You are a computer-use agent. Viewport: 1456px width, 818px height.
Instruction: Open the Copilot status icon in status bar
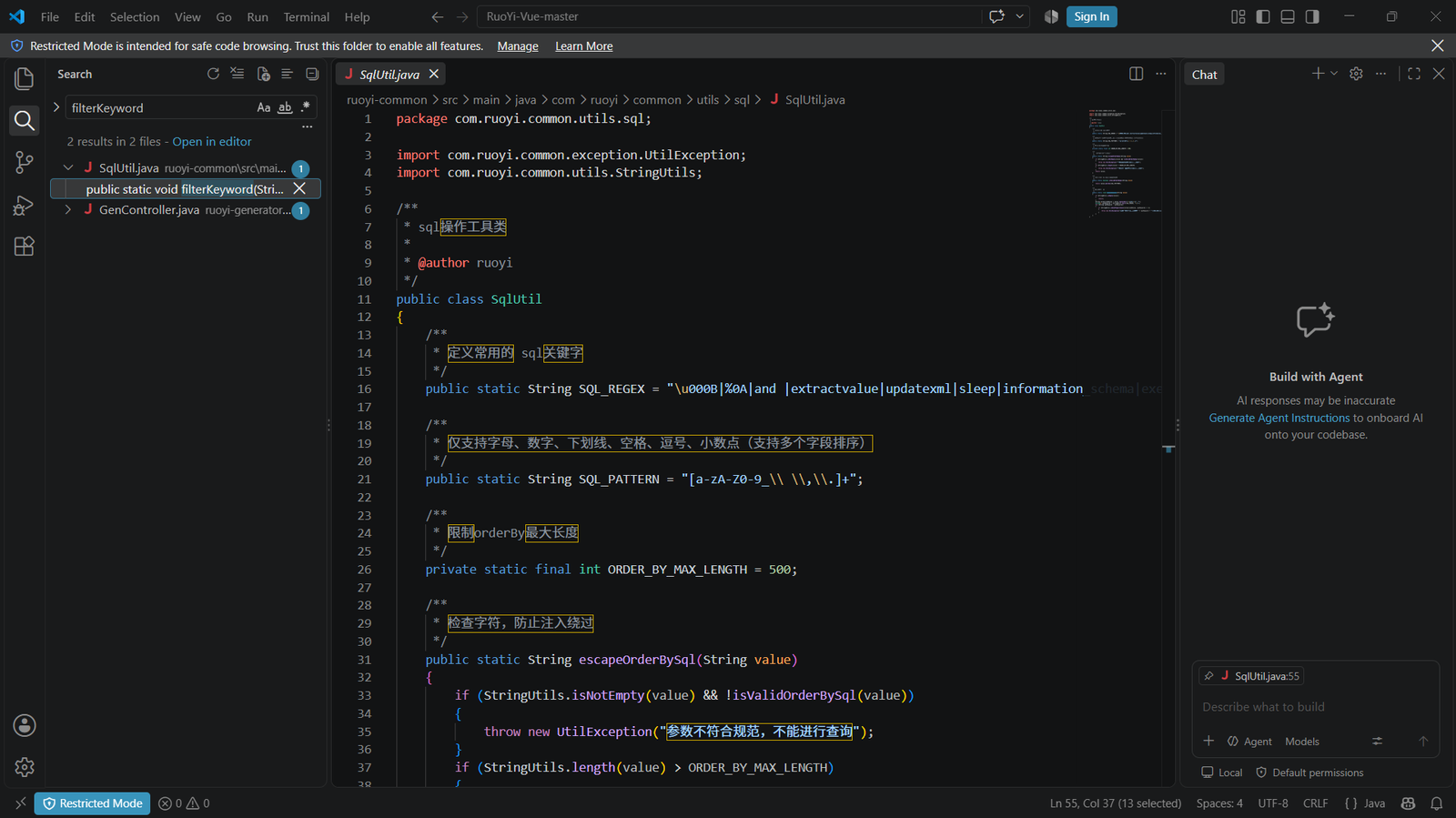1408,803
